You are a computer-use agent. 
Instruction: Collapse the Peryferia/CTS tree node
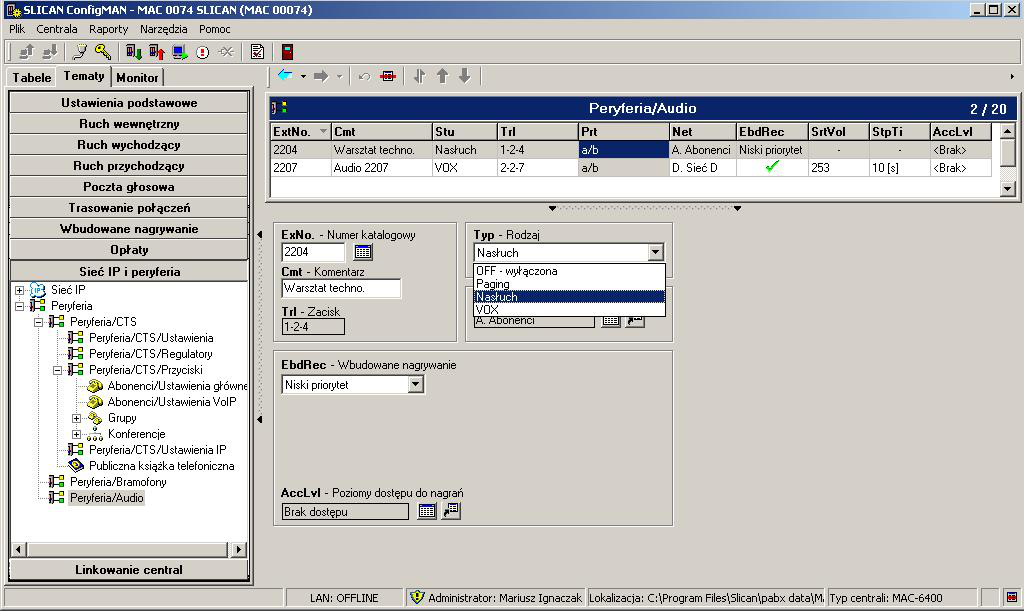click(x=39, y=322)
